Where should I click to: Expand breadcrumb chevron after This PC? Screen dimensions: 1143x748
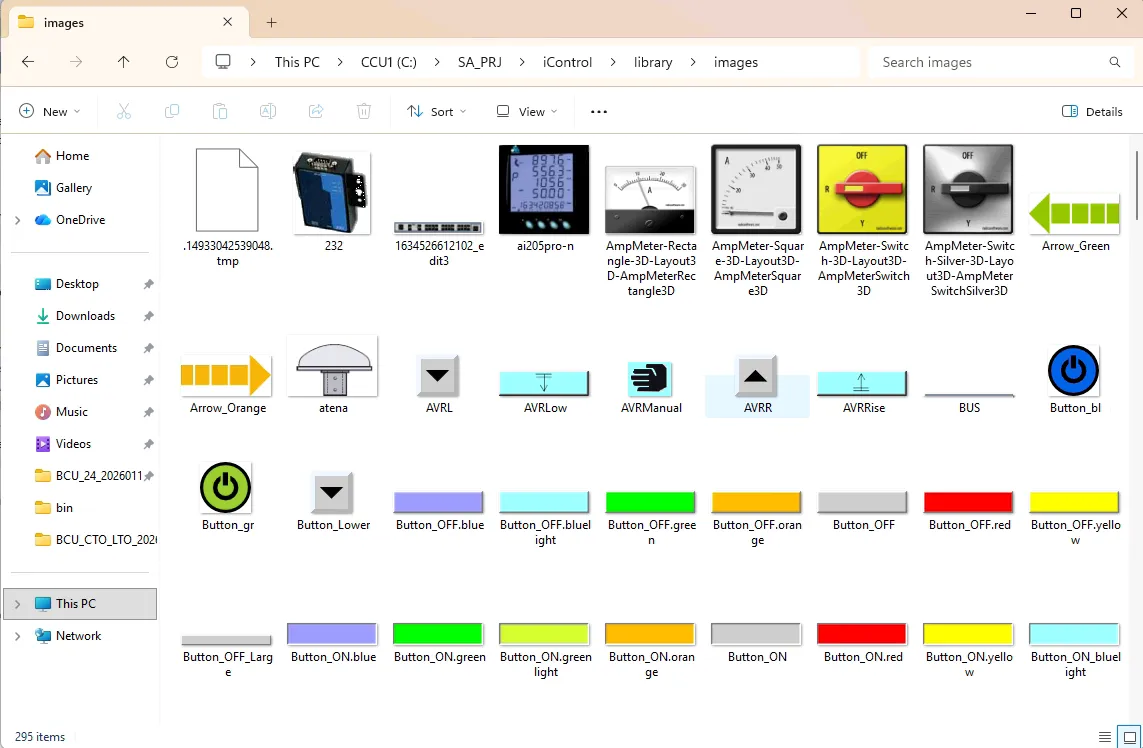pyautogui.click(x=340, y=62)
